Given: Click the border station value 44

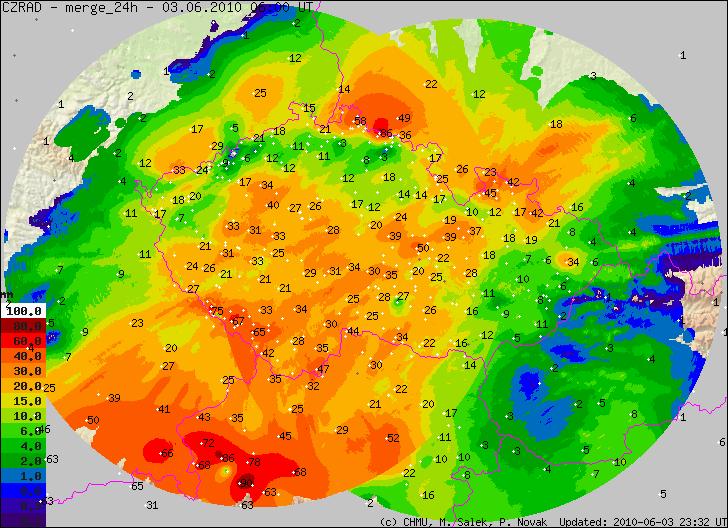Looking at the screenshot, I should [x=353, y=331].
